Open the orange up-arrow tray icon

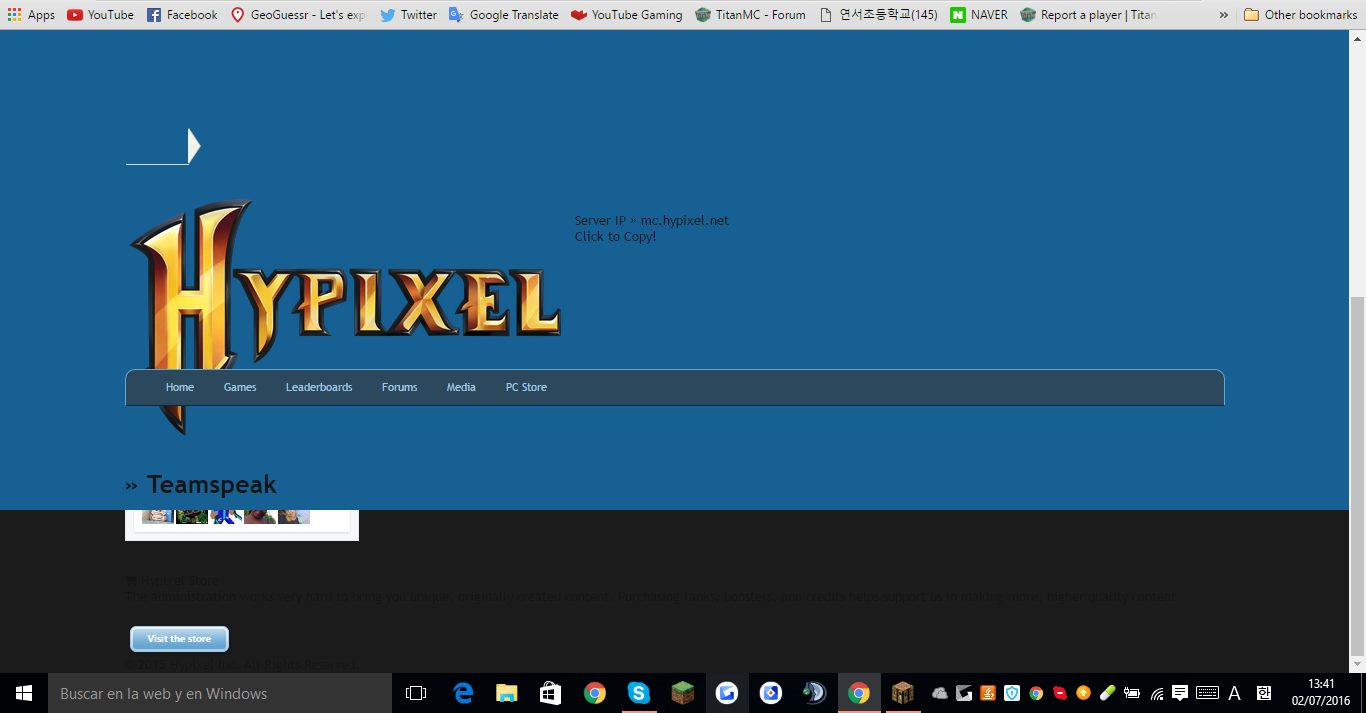1083,693
